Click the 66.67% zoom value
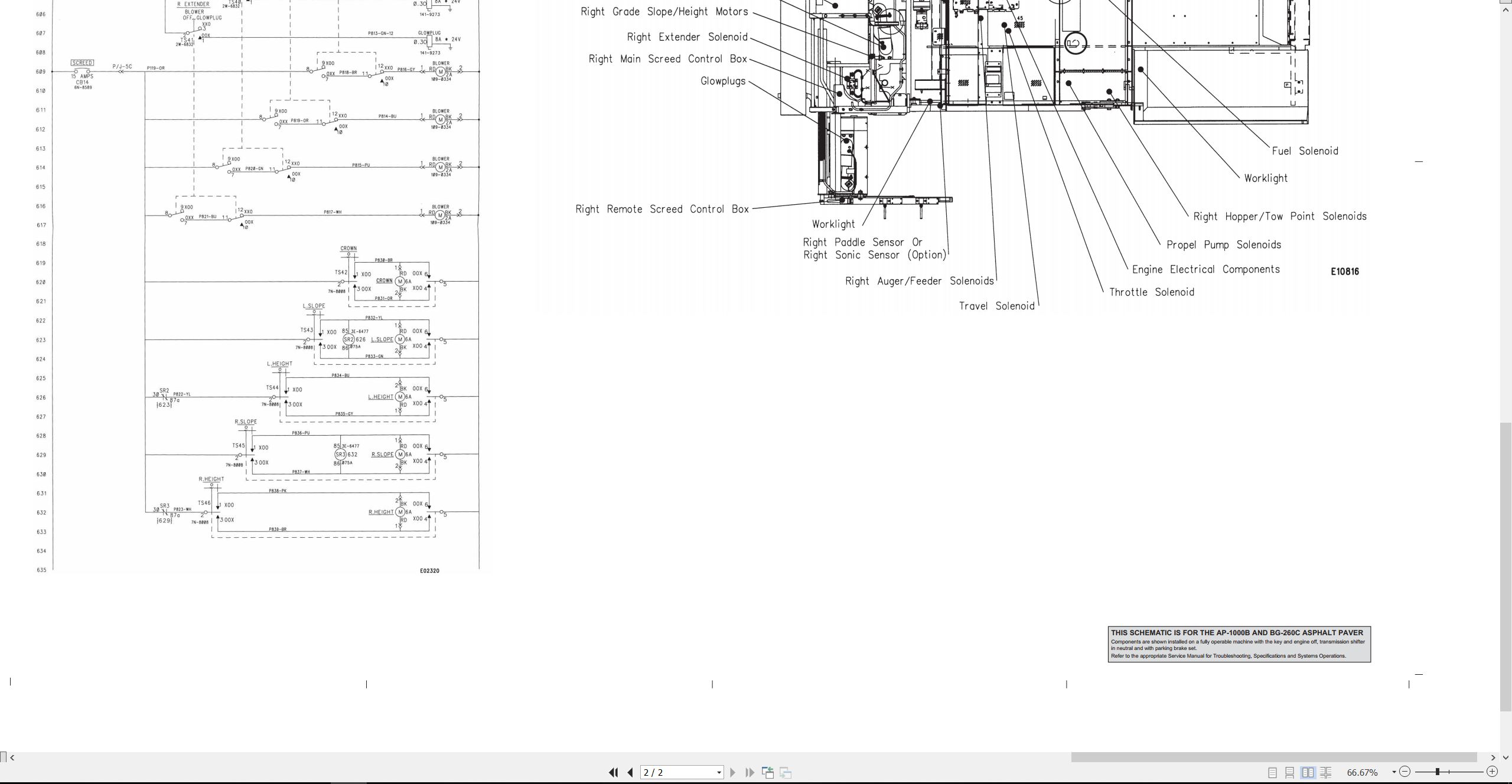The image size is (1512, 784). point(1362,772)
